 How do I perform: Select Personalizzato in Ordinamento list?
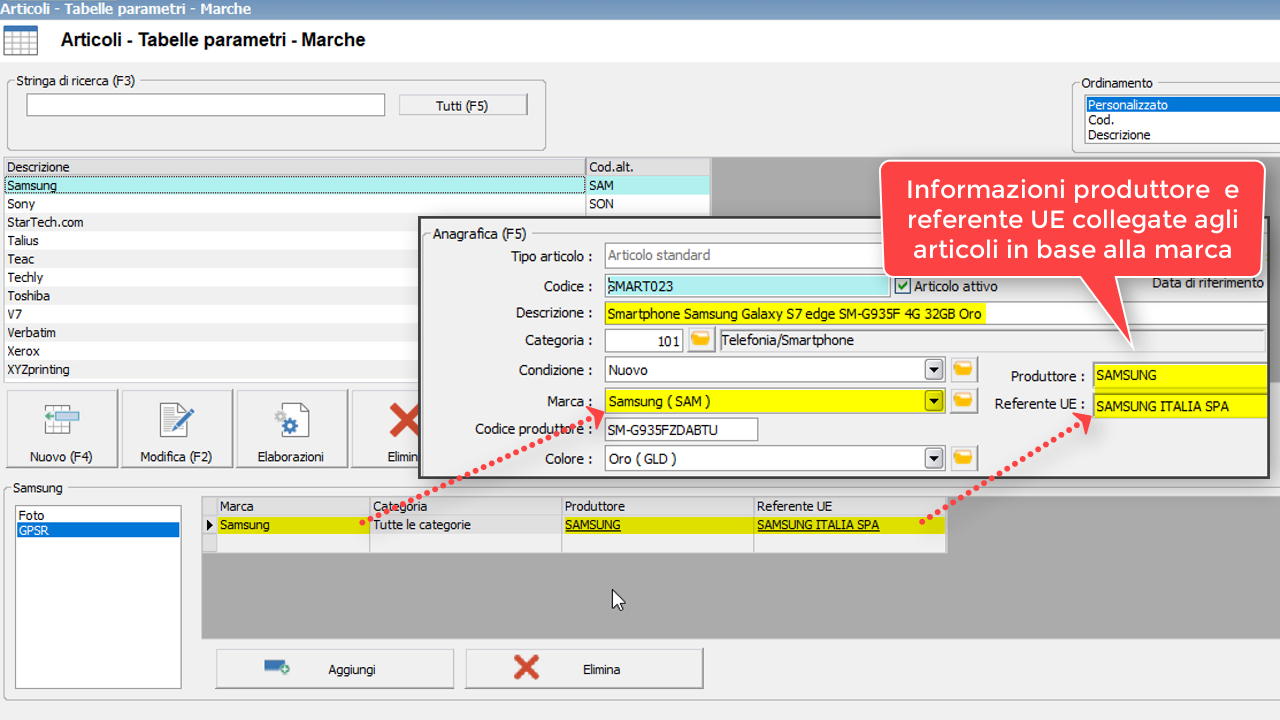tap(1183, 105)
